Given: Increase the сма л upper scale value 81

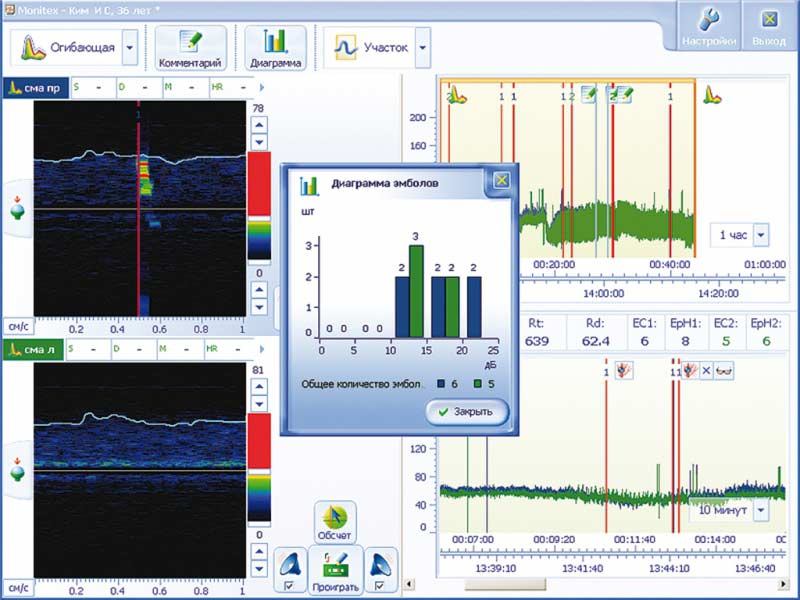Looking at the screenshot, I should point(259,386).
